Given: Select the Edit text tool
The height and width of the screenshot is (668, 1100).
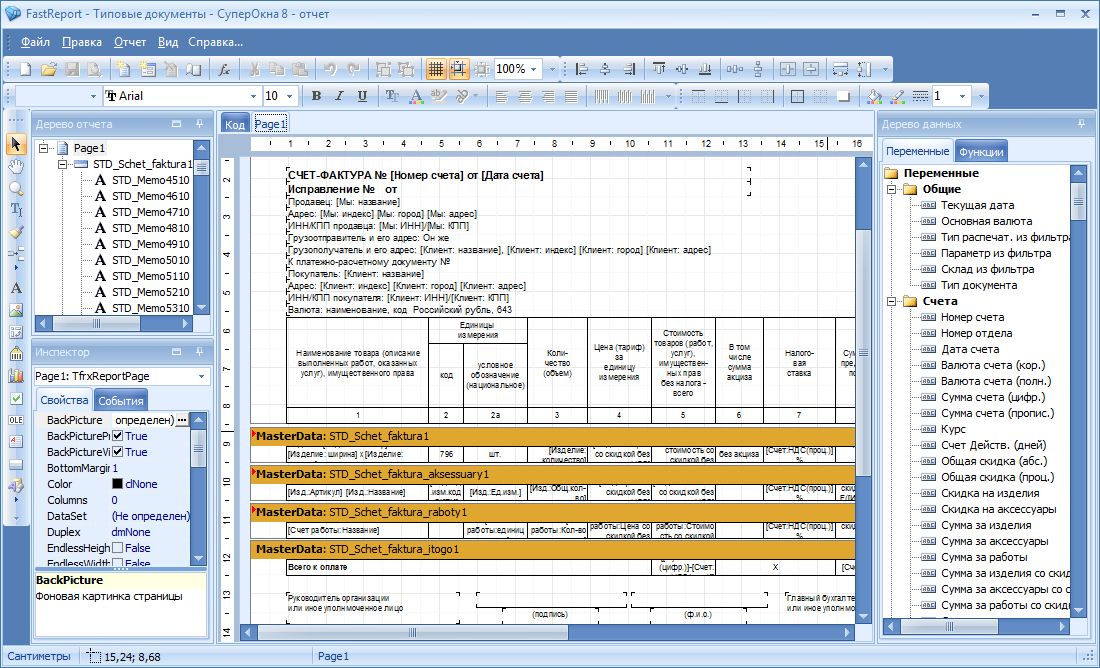Looking at the screenshot, I should [16, 210].
